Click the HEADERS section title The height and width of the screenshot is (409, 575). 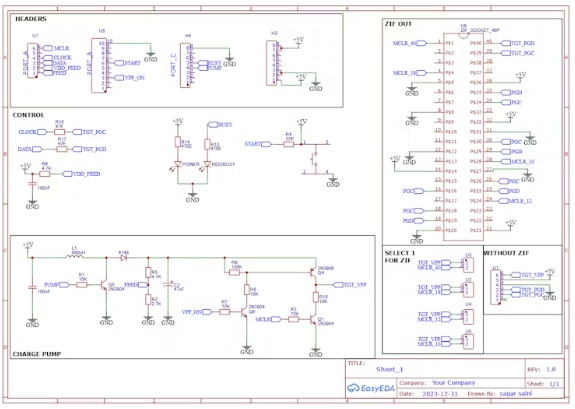coord(31,19)
